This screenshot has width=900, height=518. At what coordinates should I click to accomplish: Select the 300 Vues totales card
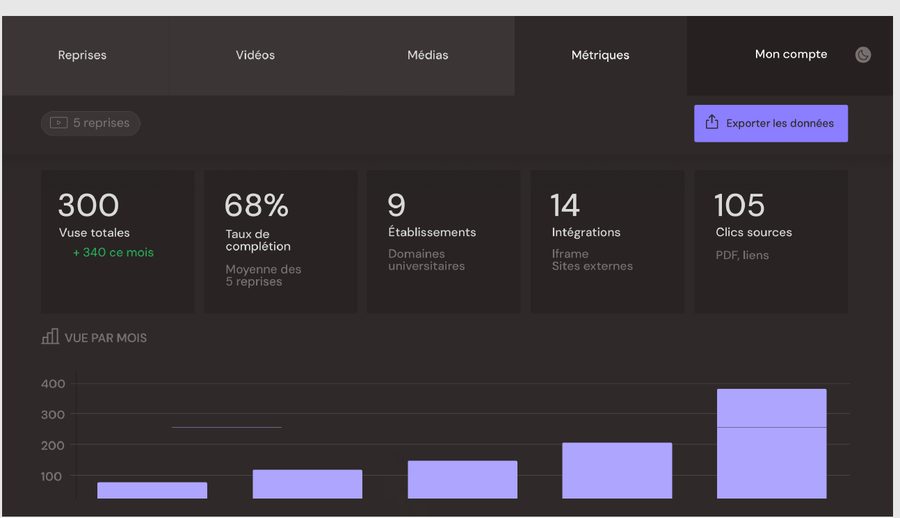click(118, 242)
